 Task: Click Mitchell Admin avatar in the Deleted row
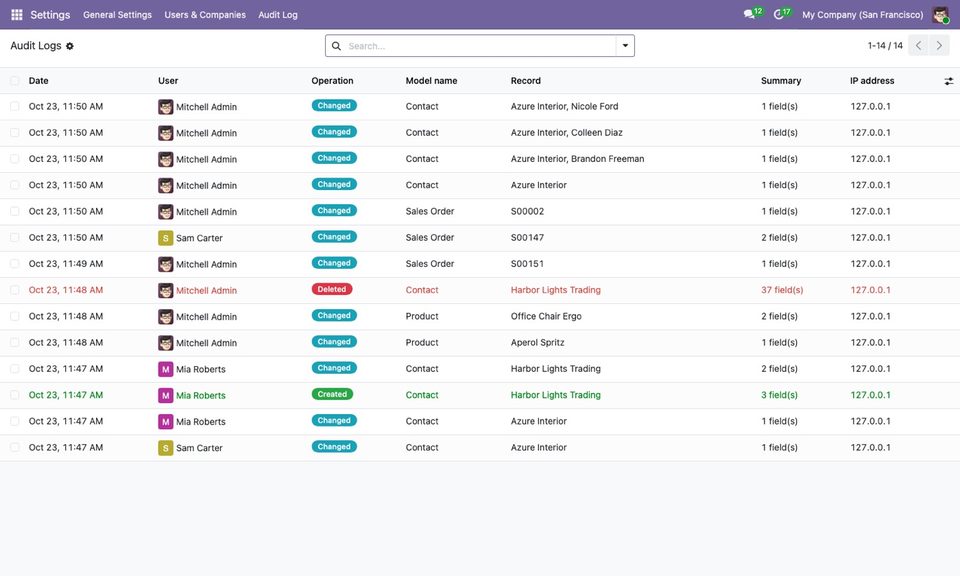point(165,290)
